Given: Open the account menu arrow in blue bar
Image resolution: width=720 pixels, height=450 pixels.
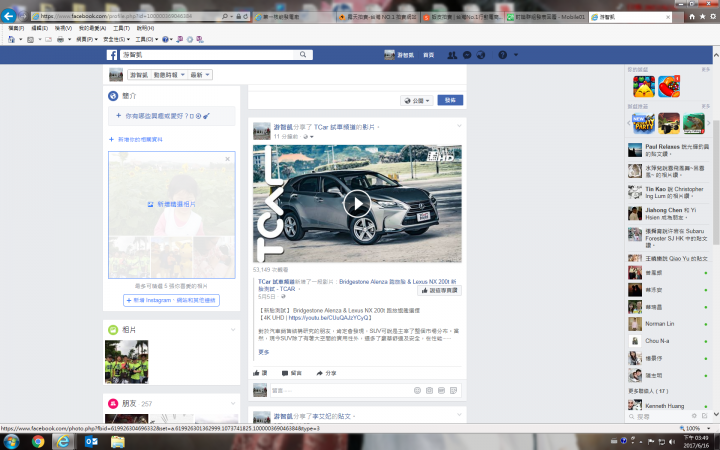Looking at the screenshot, I should 516,55.
